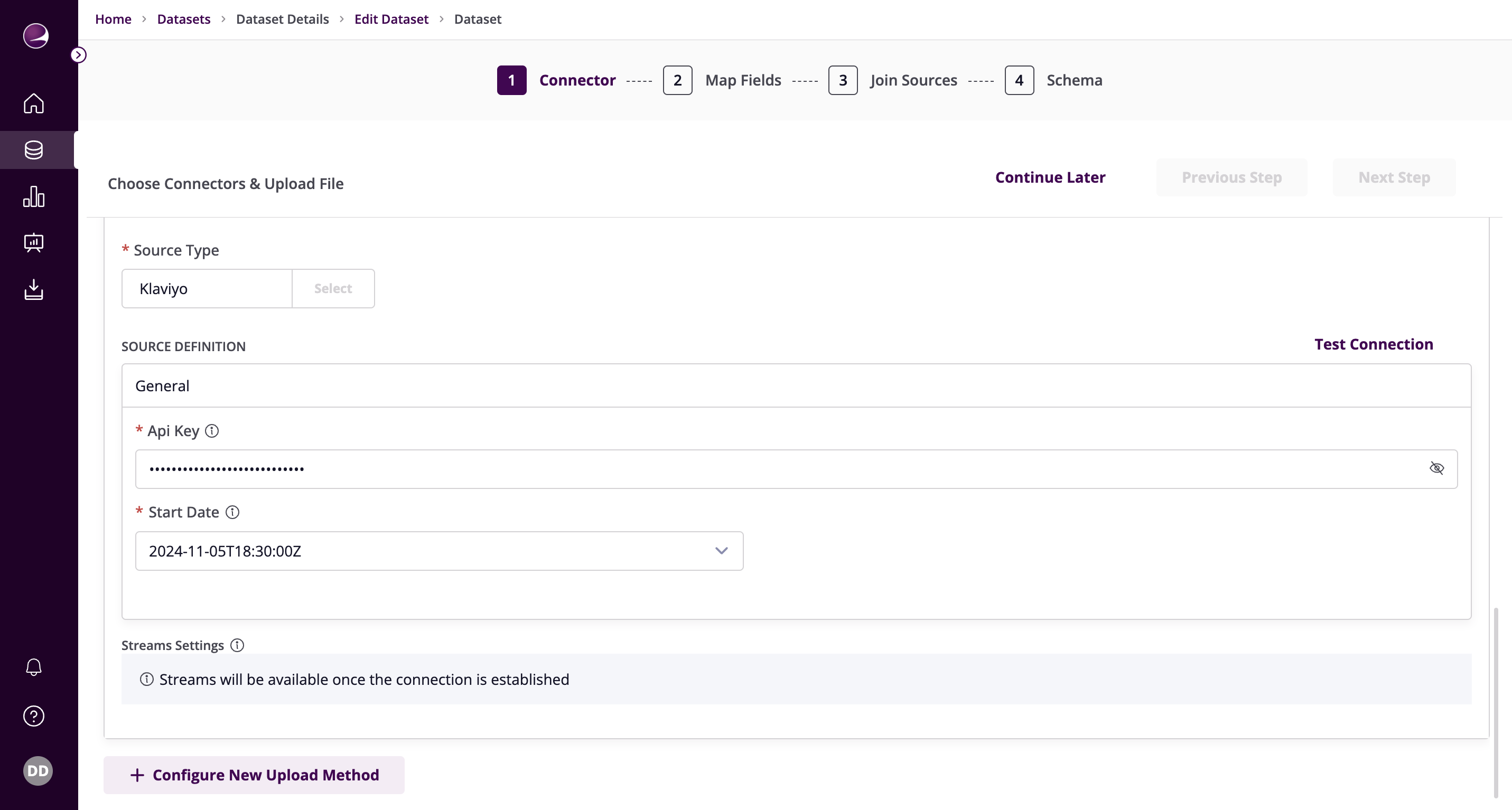Open the Datasets database icon in sidebar
The image size is (1512, 810).
point(33,150)
